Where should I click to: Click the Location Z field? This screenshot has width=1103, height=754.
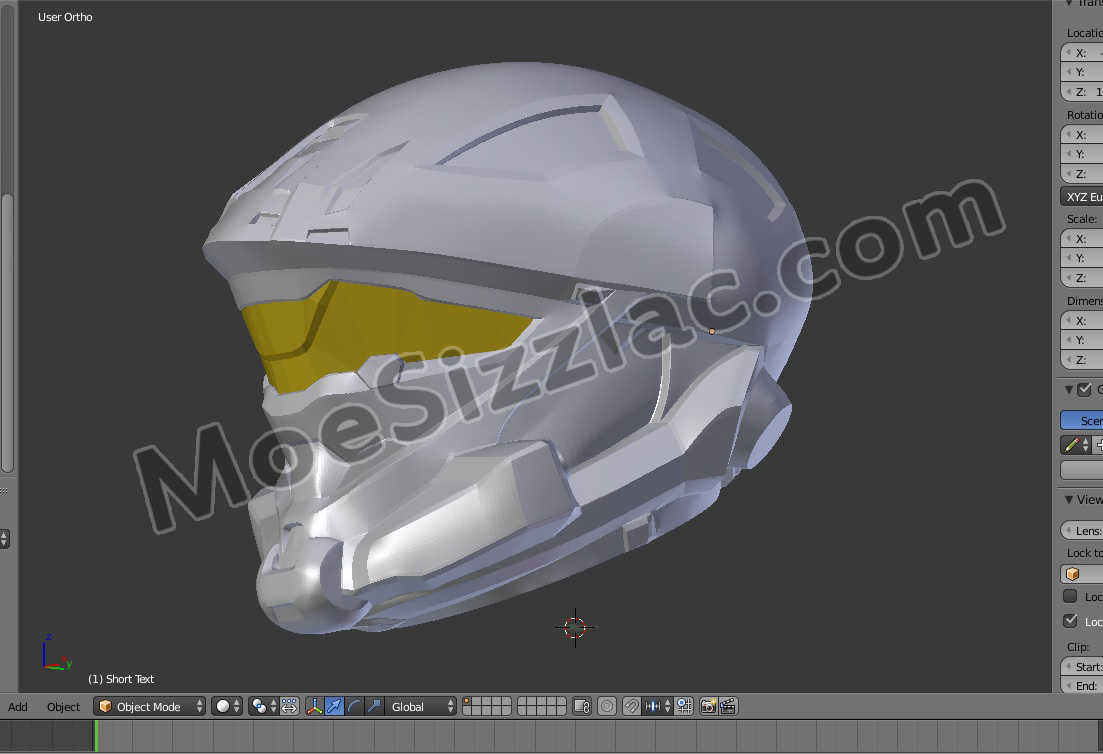(x=1082, y=91)
